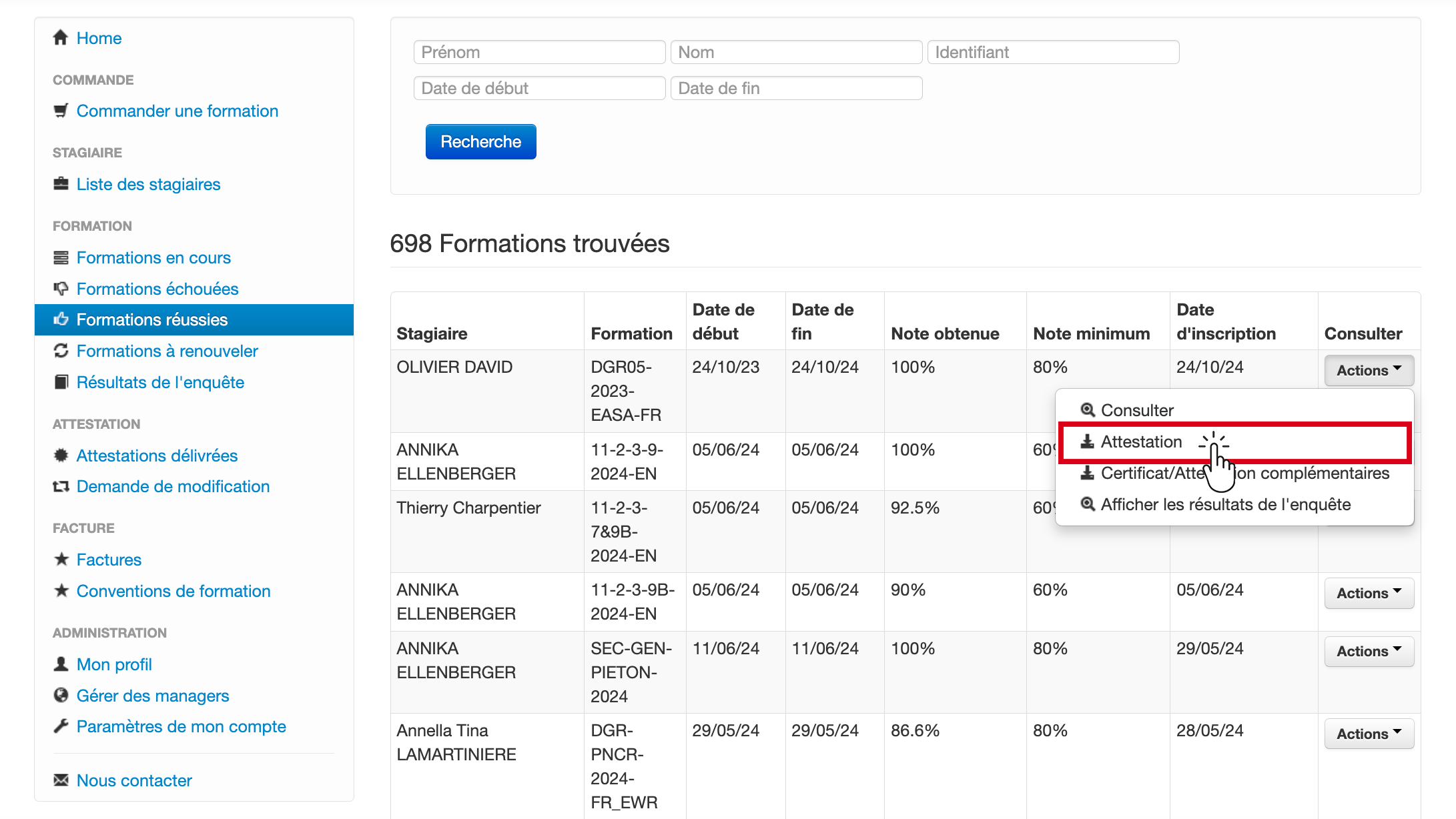This screenshot has height=819, width=1456.
Task: Focus the Prénom input field
Action: (539, 52)
